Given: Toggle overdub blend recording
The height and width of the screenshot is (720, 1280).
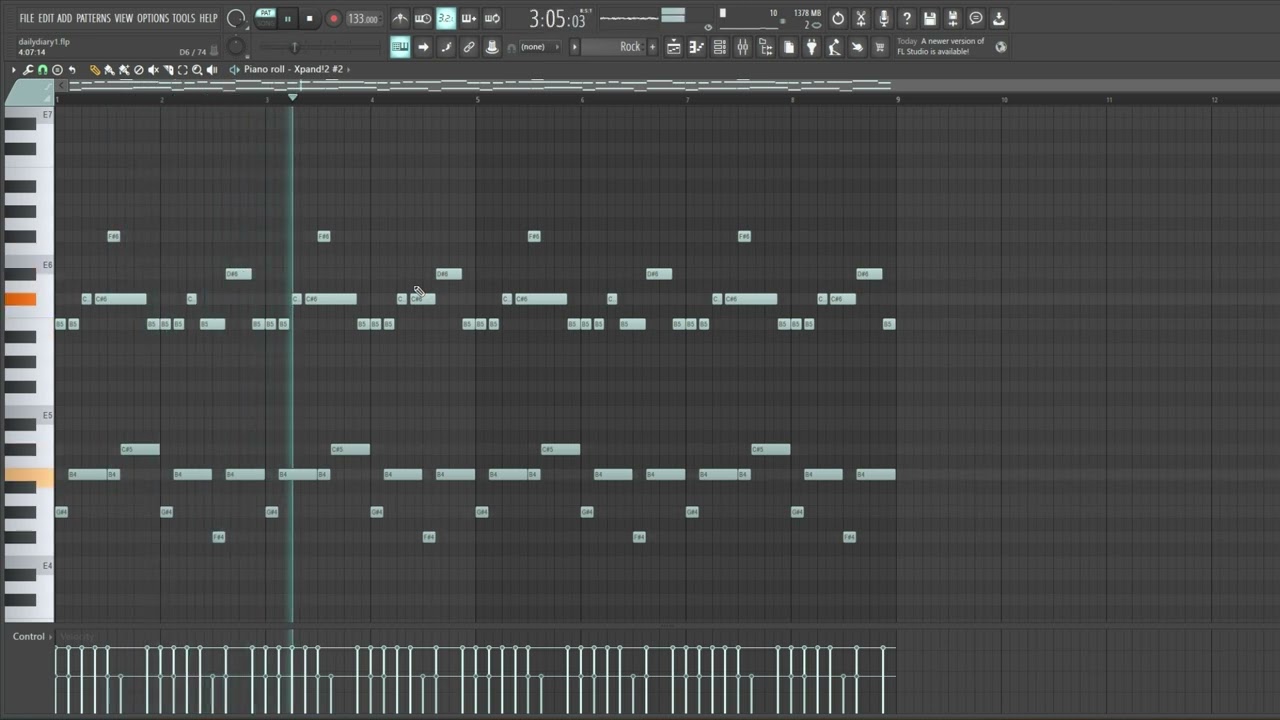Looking at the screenshot, I should [x=469, y=18].
